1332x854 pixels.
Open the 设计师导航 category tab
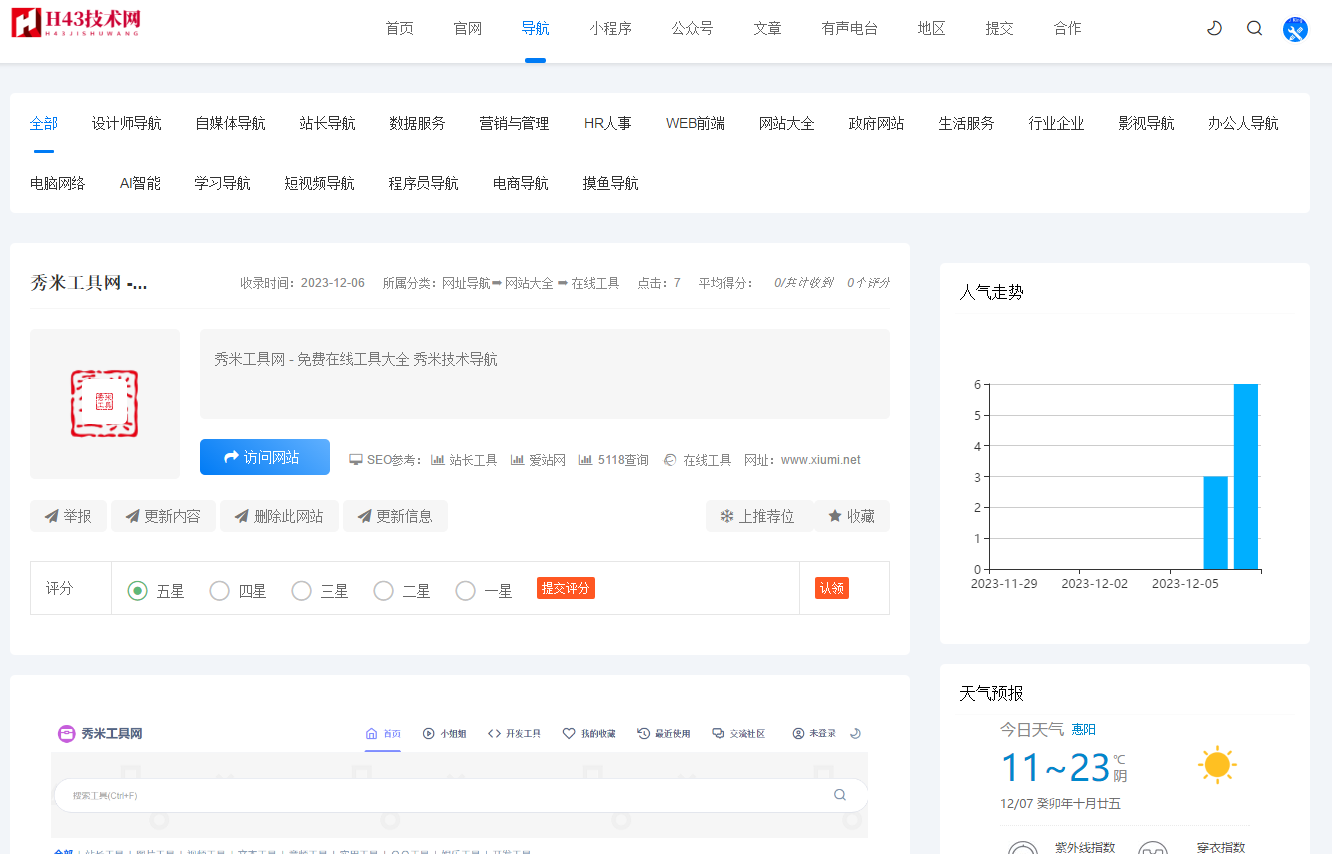coord(126,123)
